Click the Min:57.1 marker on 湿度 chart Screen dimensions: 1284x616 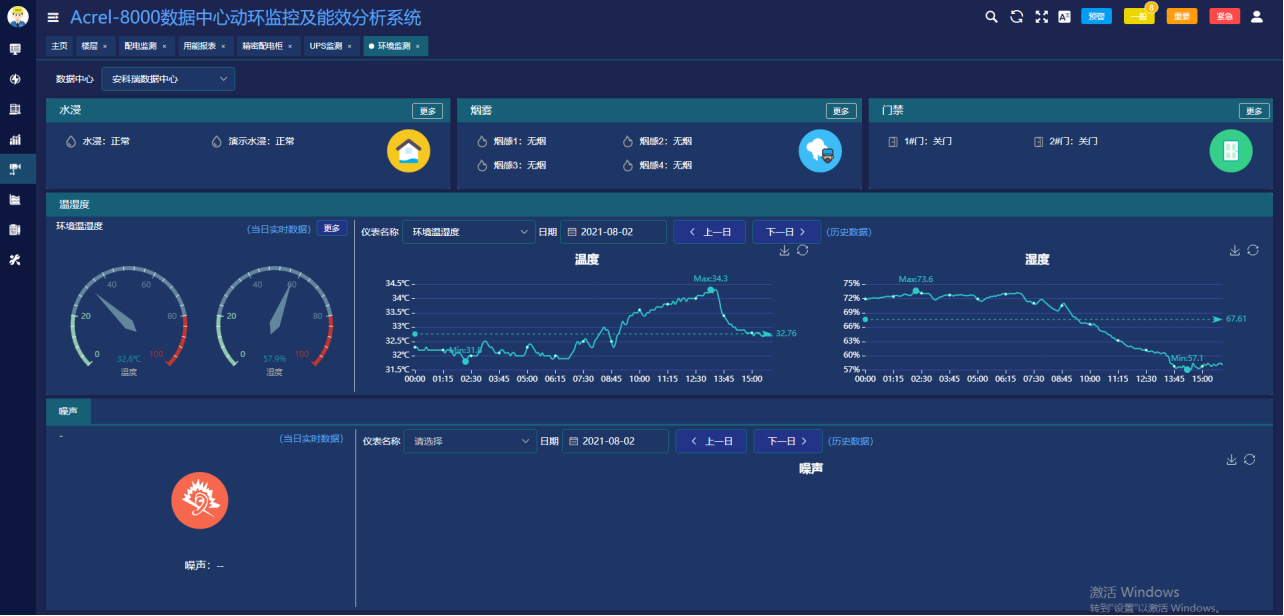[1187, 369]
